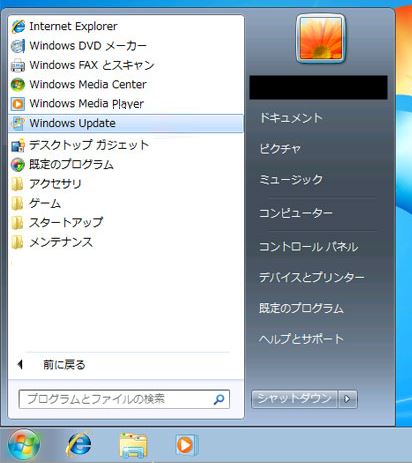Click the Start orb on the taskbar
The width and height of the screenshot is (412, 463).
[x=23, y=445]
